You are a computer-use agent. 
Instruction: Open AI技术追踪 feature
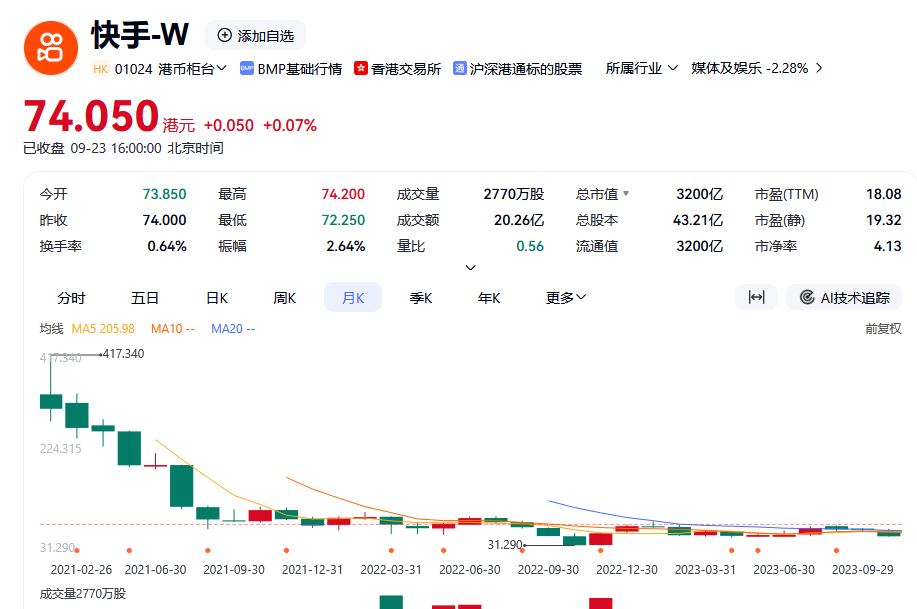click(844, 297)
